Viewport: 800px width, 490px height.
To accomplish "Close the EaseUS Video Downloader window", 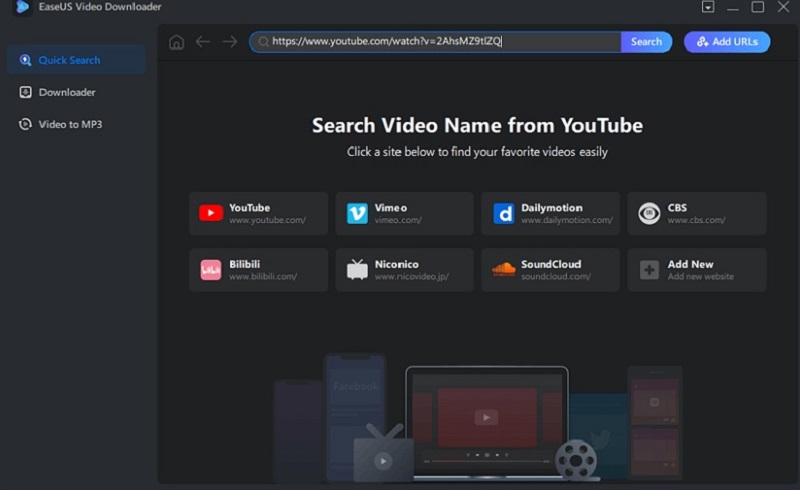I will coord(783,7).
